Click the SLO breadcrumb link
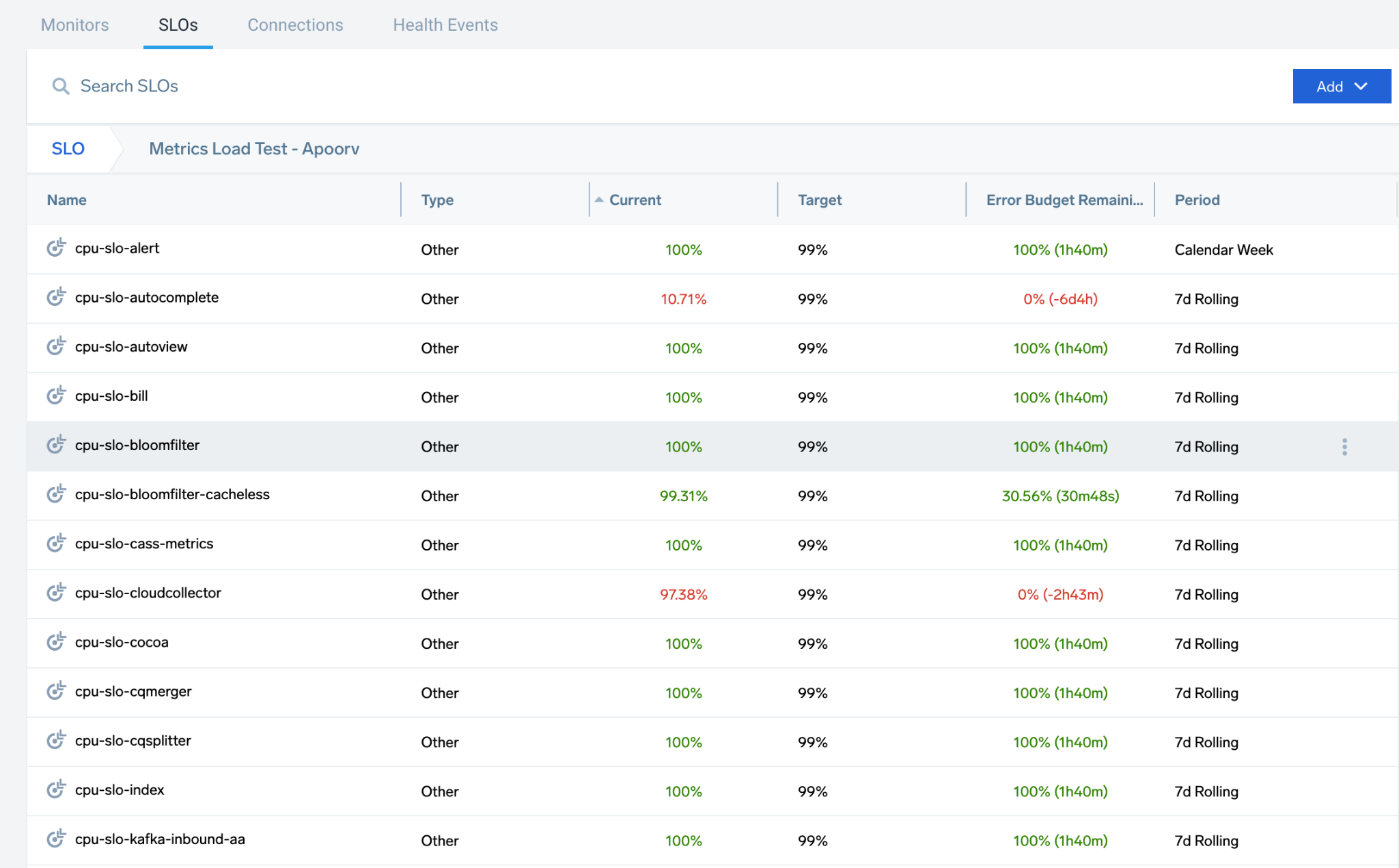This screenshot has width=1399, height=868. [x=68, y=148]
